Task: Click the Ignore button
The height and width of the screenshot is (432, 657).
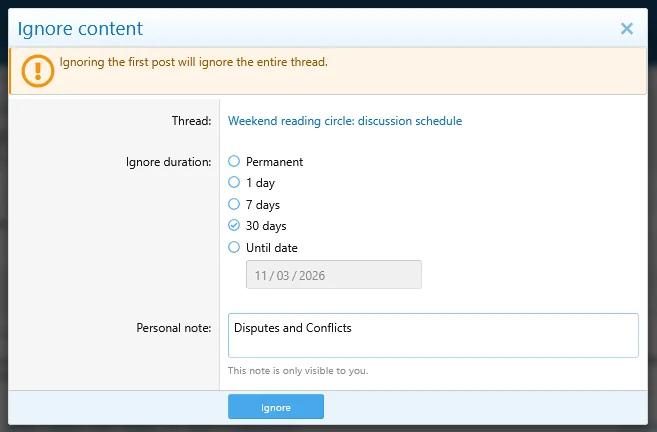Action: point(276,406)
